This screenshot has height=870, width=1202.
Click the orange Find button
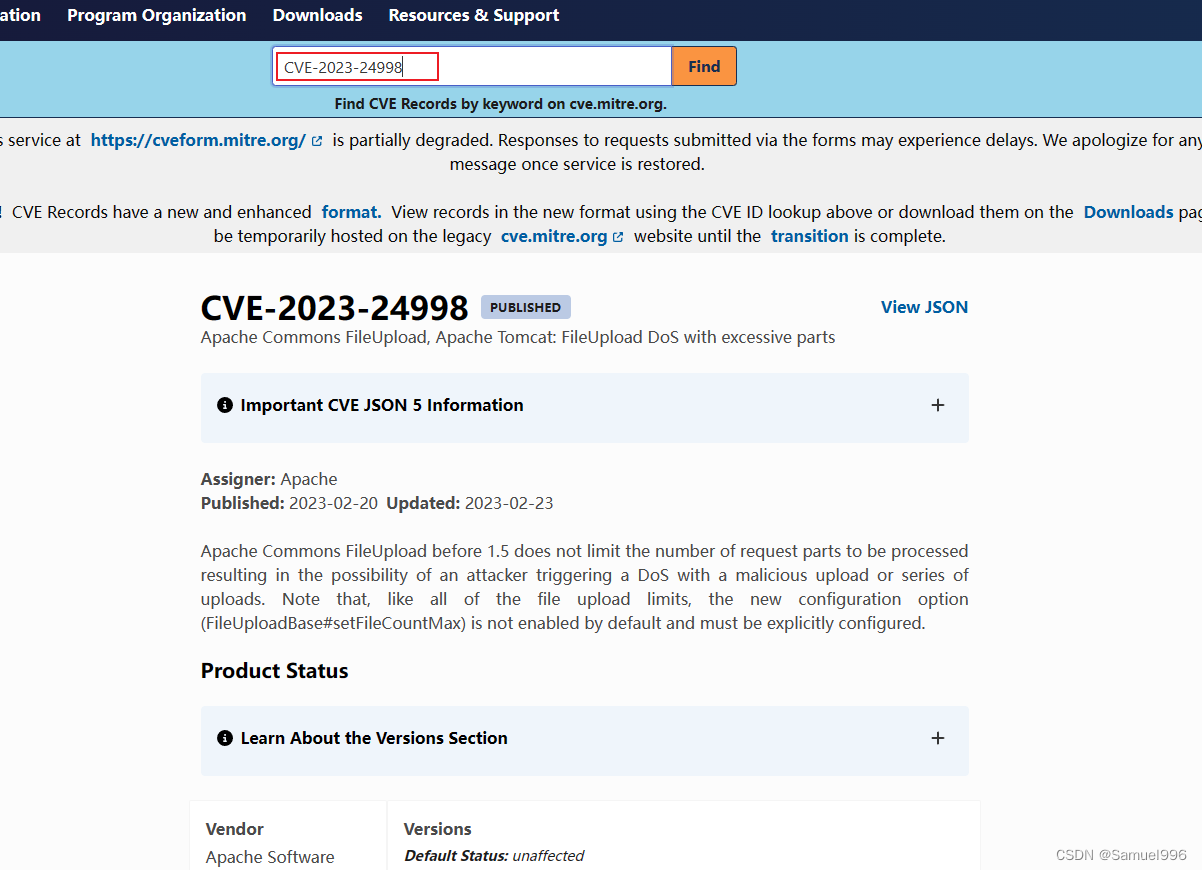pos(704,66)
